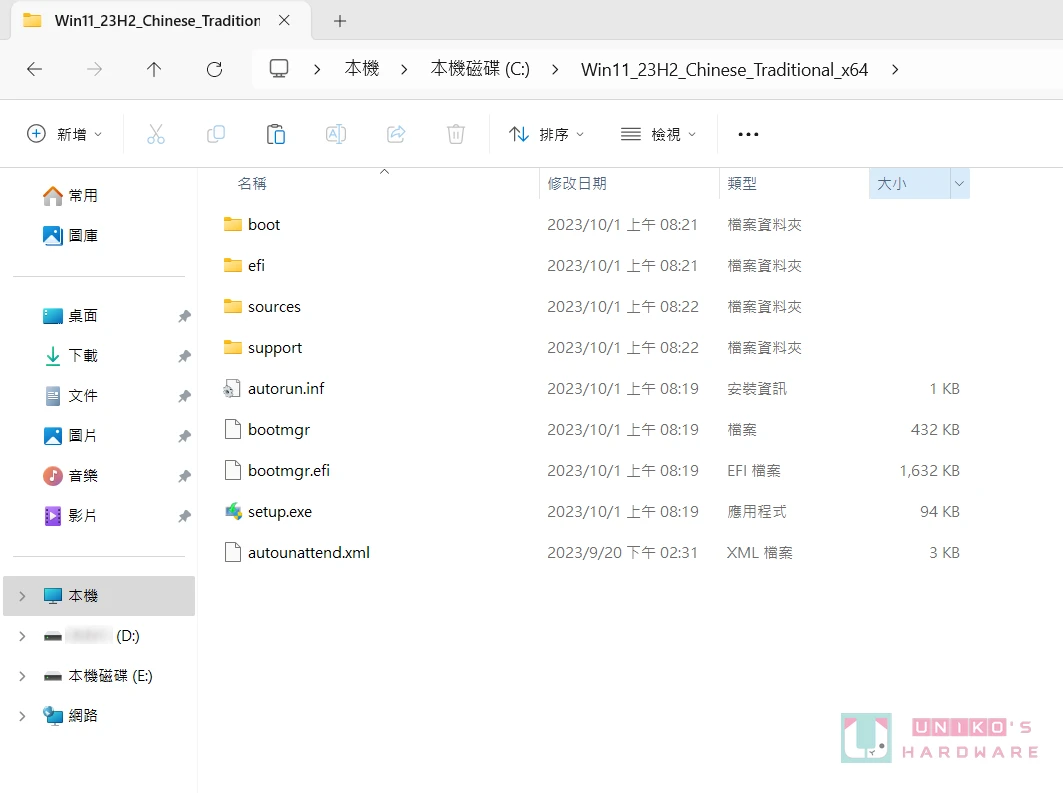Image resolution: width=1063 pixels, height=793 pixels.
Task: Go up one folder level
Action: [154, 69]
